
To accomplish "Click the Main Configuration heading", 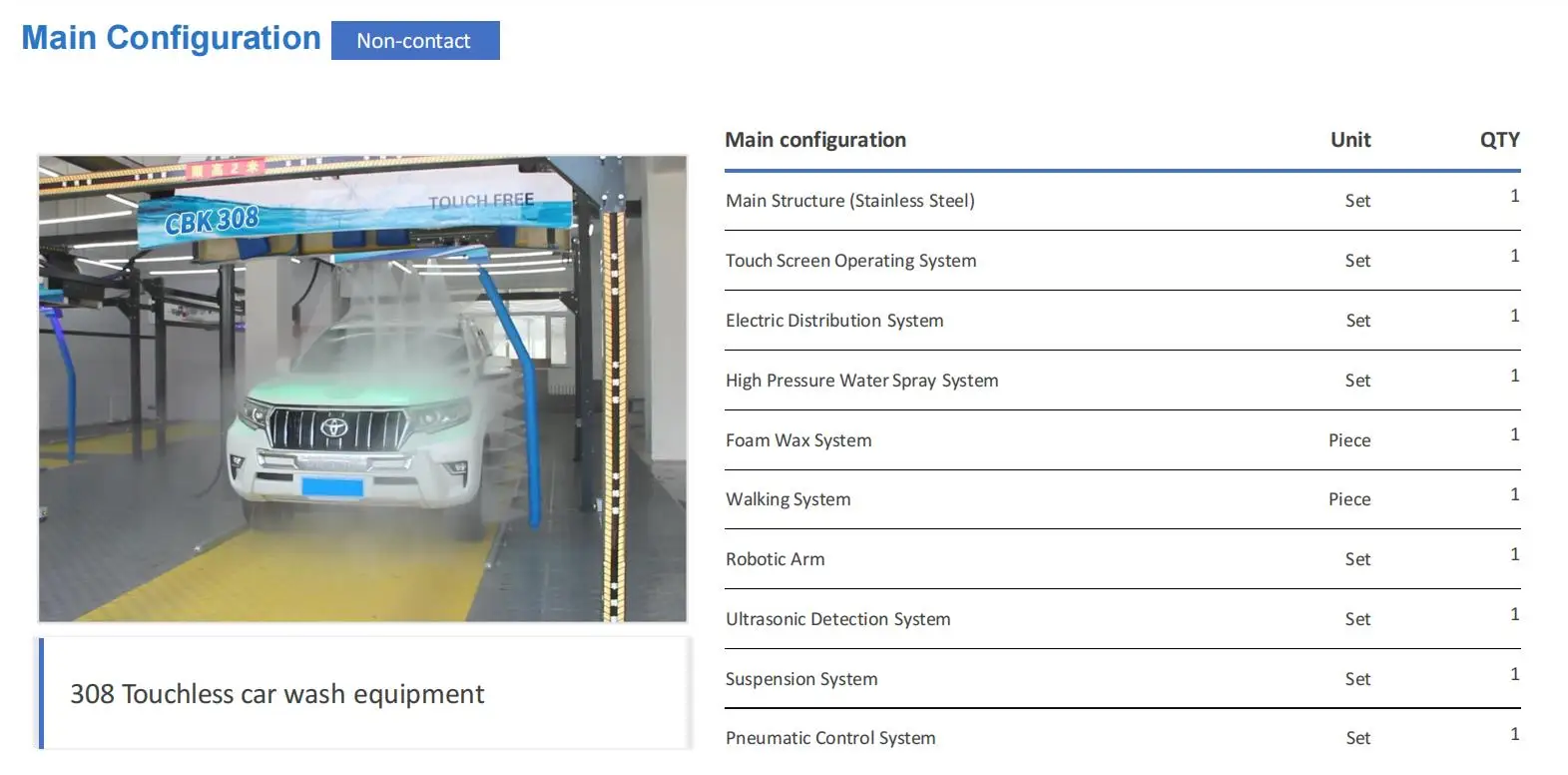I will [x=171, y=38].
